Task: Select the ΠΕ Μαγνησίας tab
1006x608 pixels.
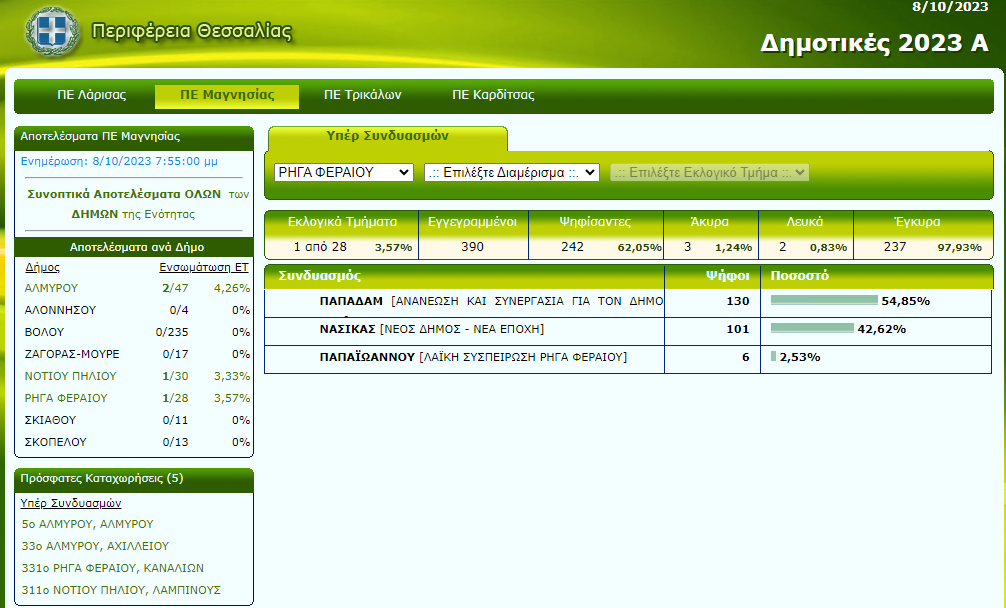Action: (x=227, y=96)
